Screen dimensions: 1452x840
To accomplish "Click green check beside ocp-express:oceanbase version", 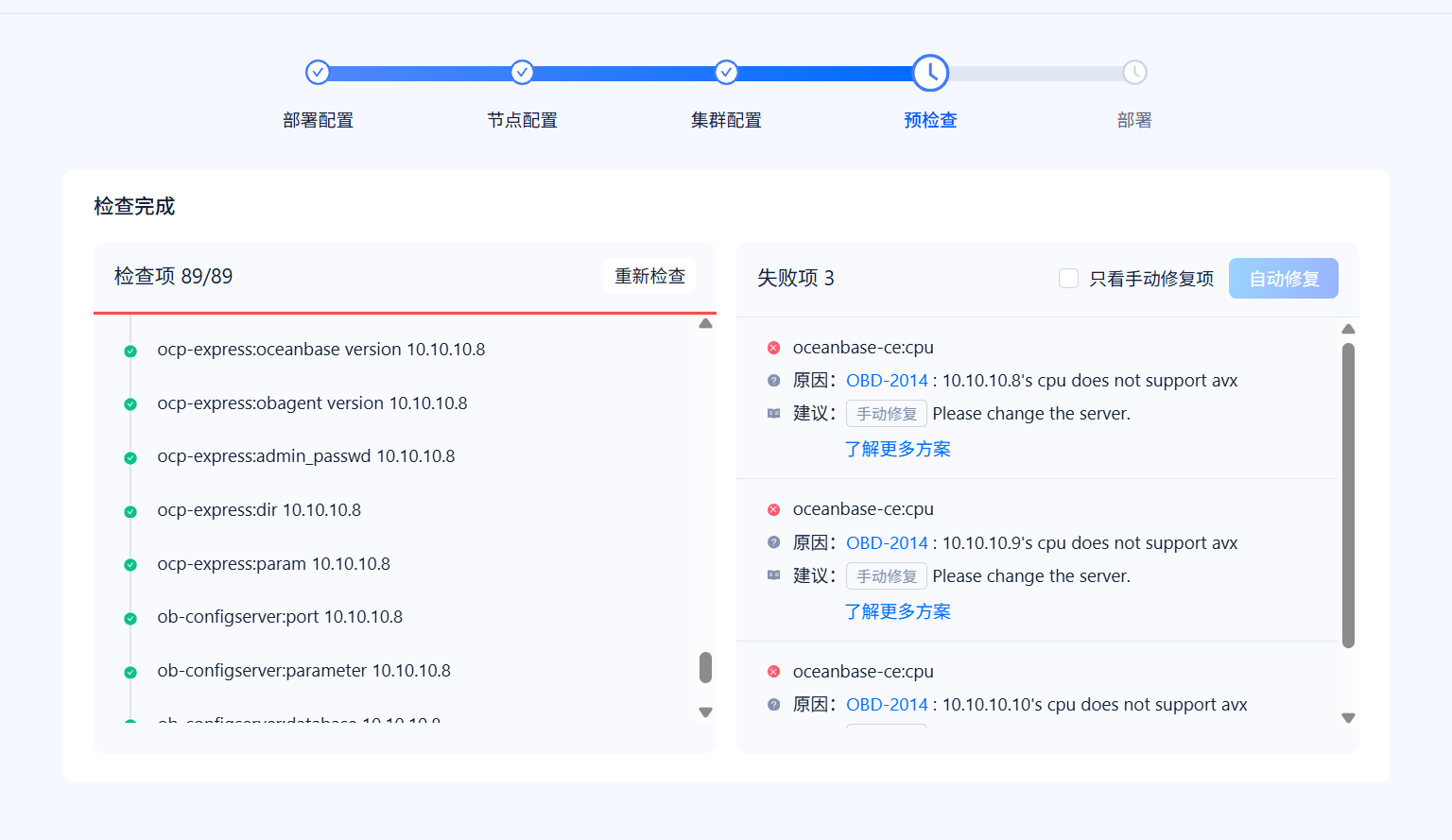I will [130, 351].
